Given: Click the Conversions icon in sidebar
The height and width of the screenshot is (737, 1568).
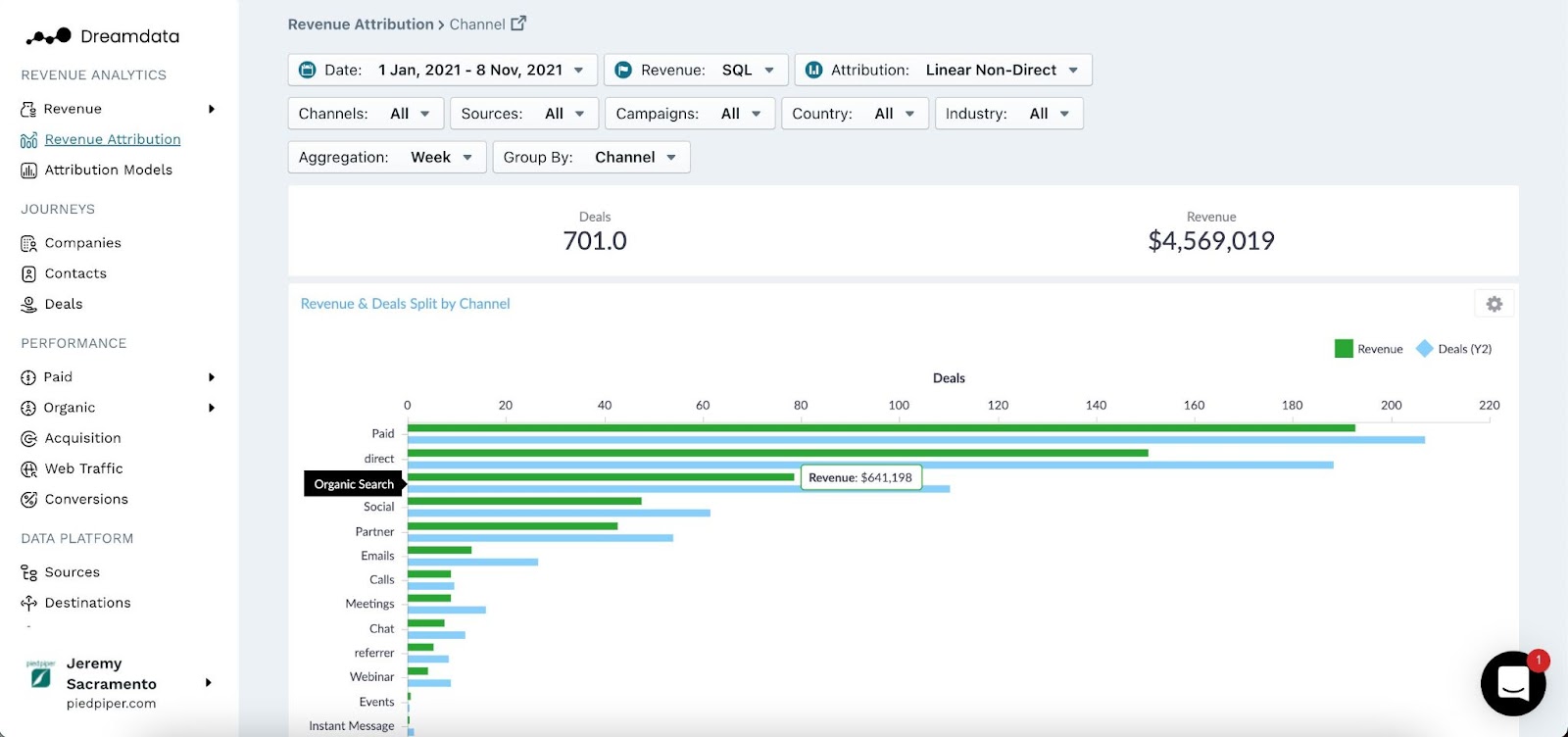Looking at the screenshot, I should coord(28,500).
